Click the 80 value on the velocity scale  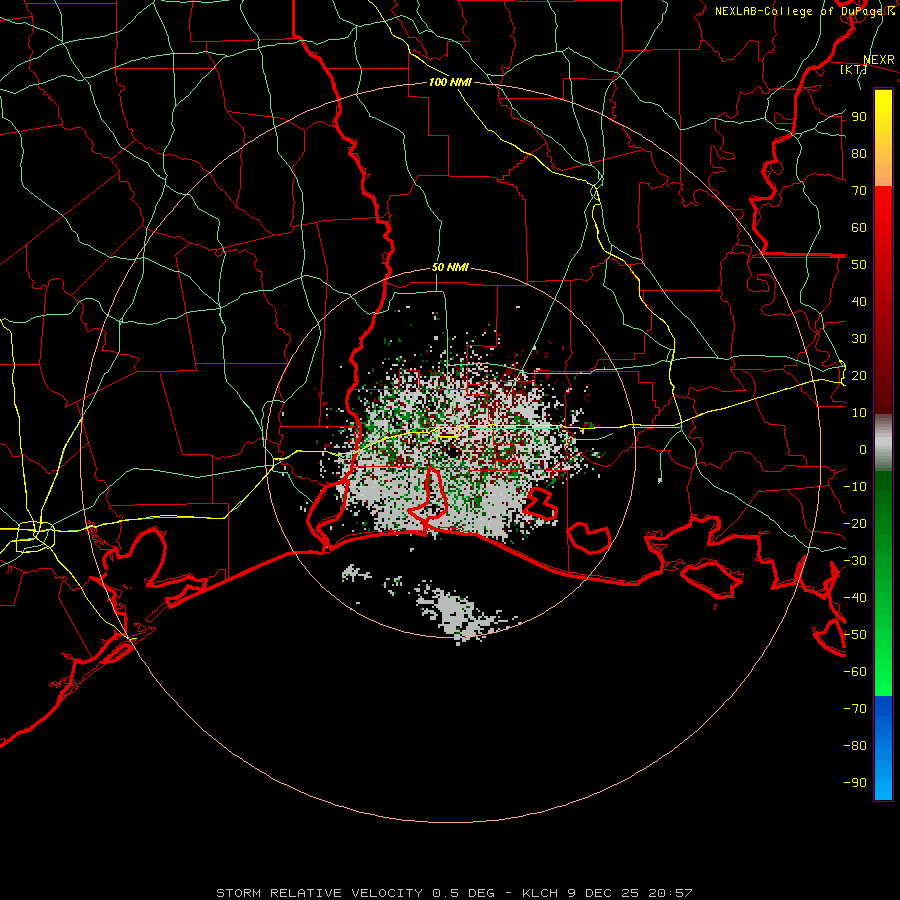click(x=859, y=154)
